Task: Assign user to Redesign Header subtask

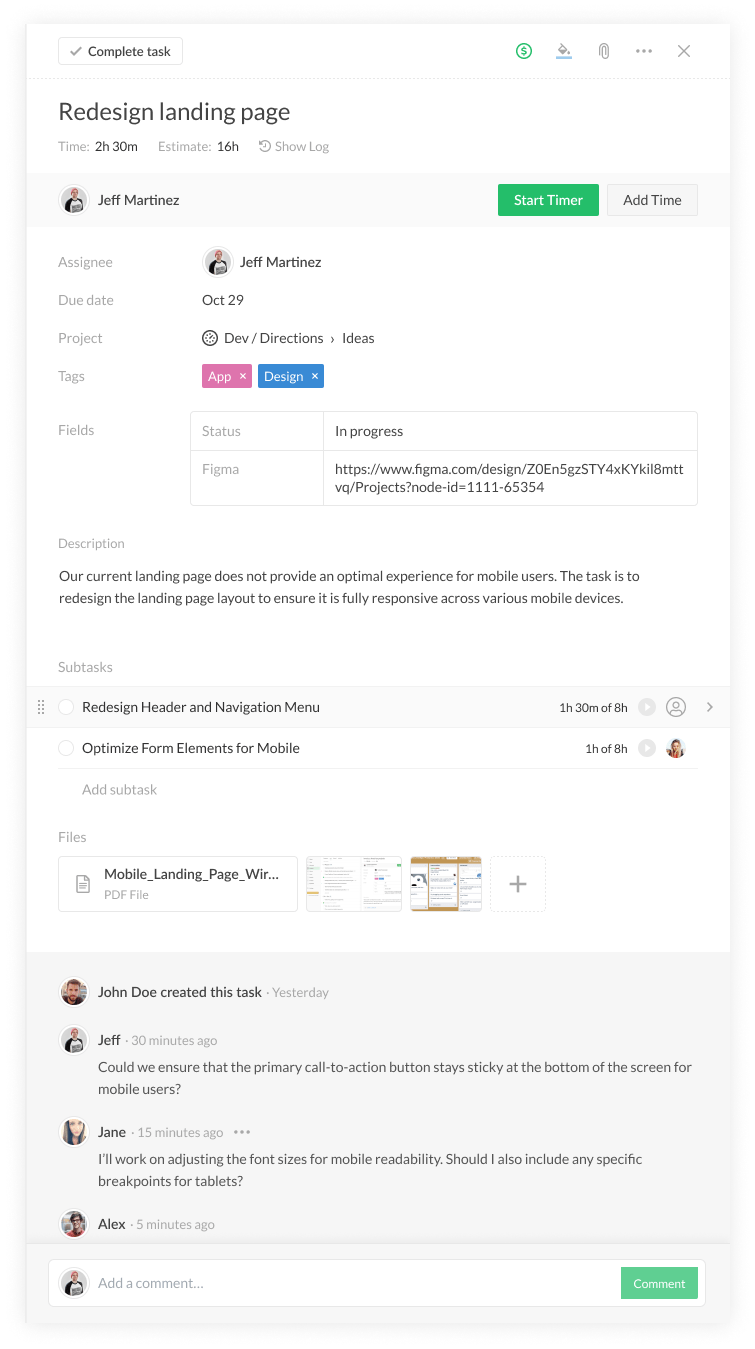Action: tap(676, 707)
